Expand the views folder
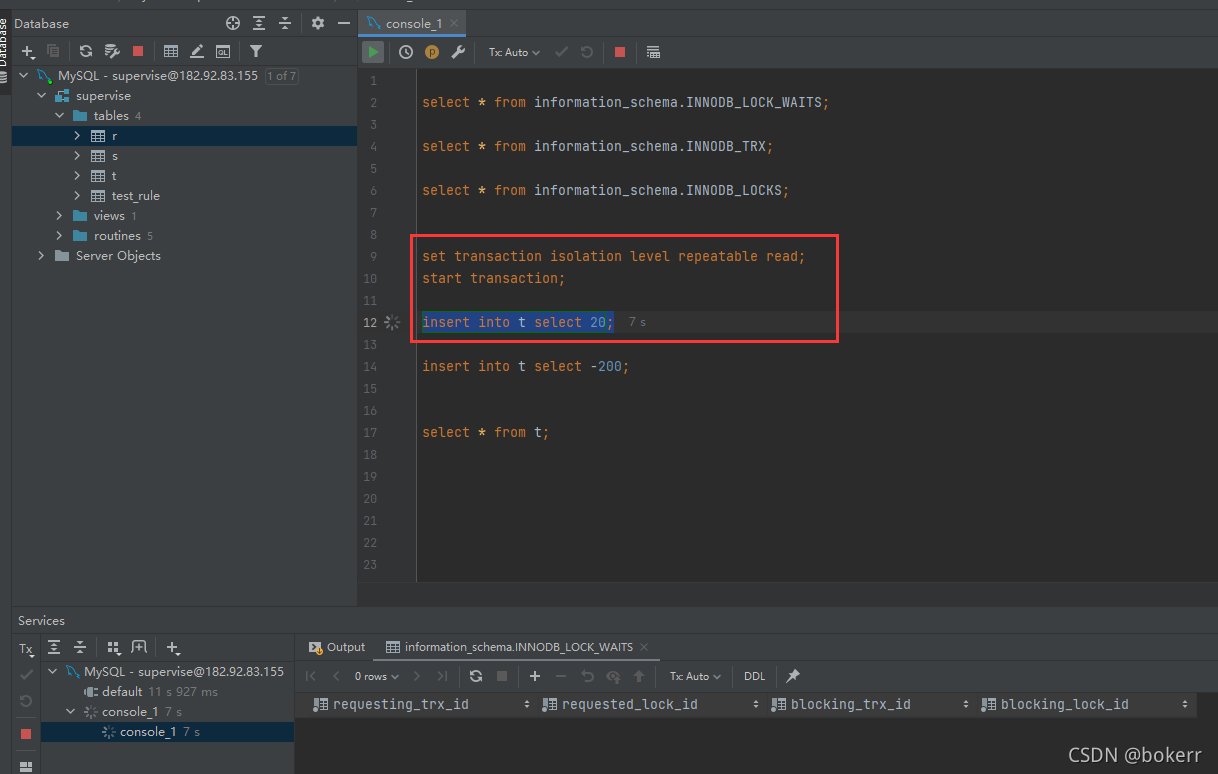This screenshot has width=1218, height=774. (x=60, y=216)
